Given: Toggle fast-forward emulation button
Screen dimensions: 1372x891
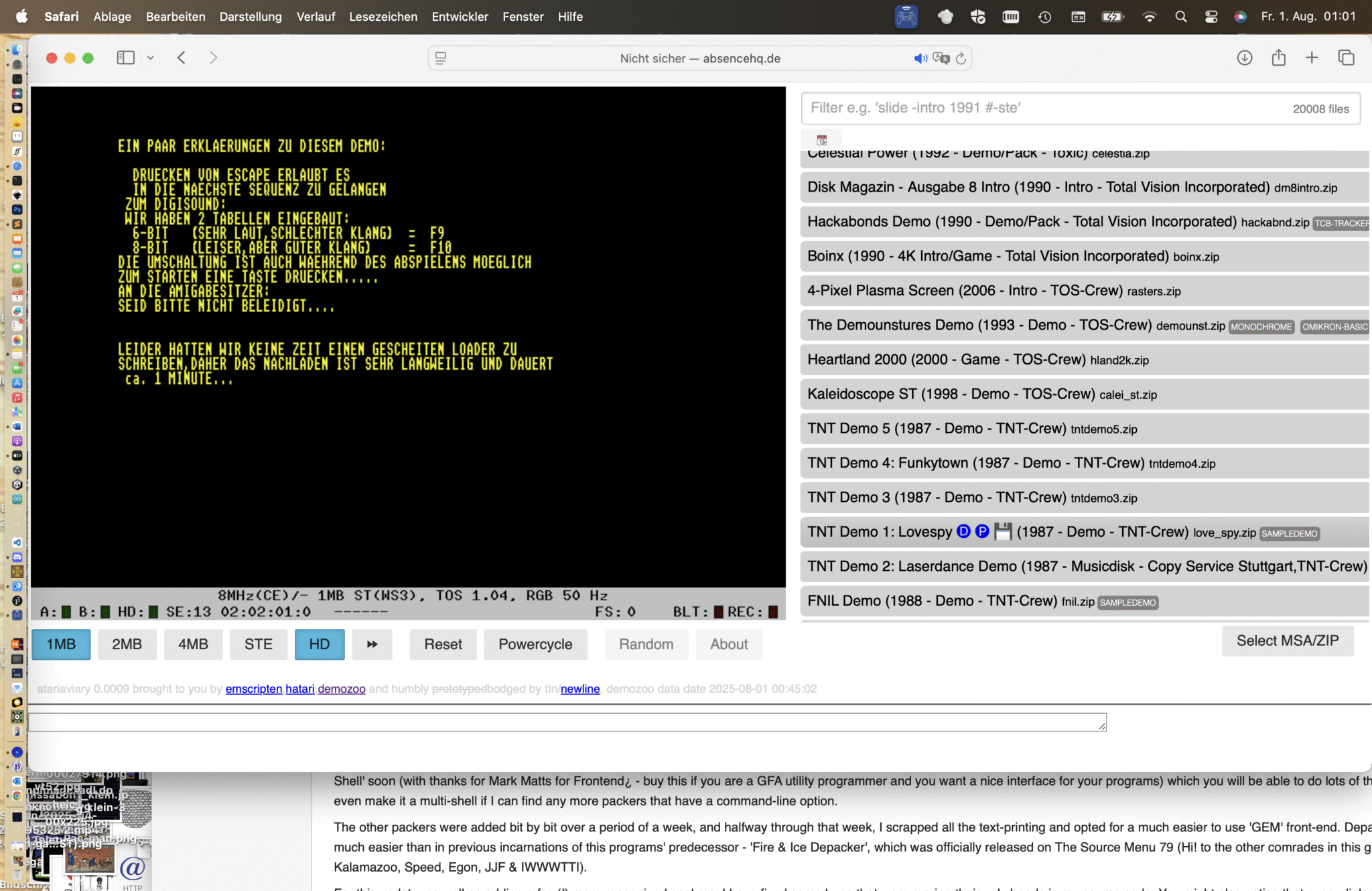Looking at the screenshot, I should point(372,644).
